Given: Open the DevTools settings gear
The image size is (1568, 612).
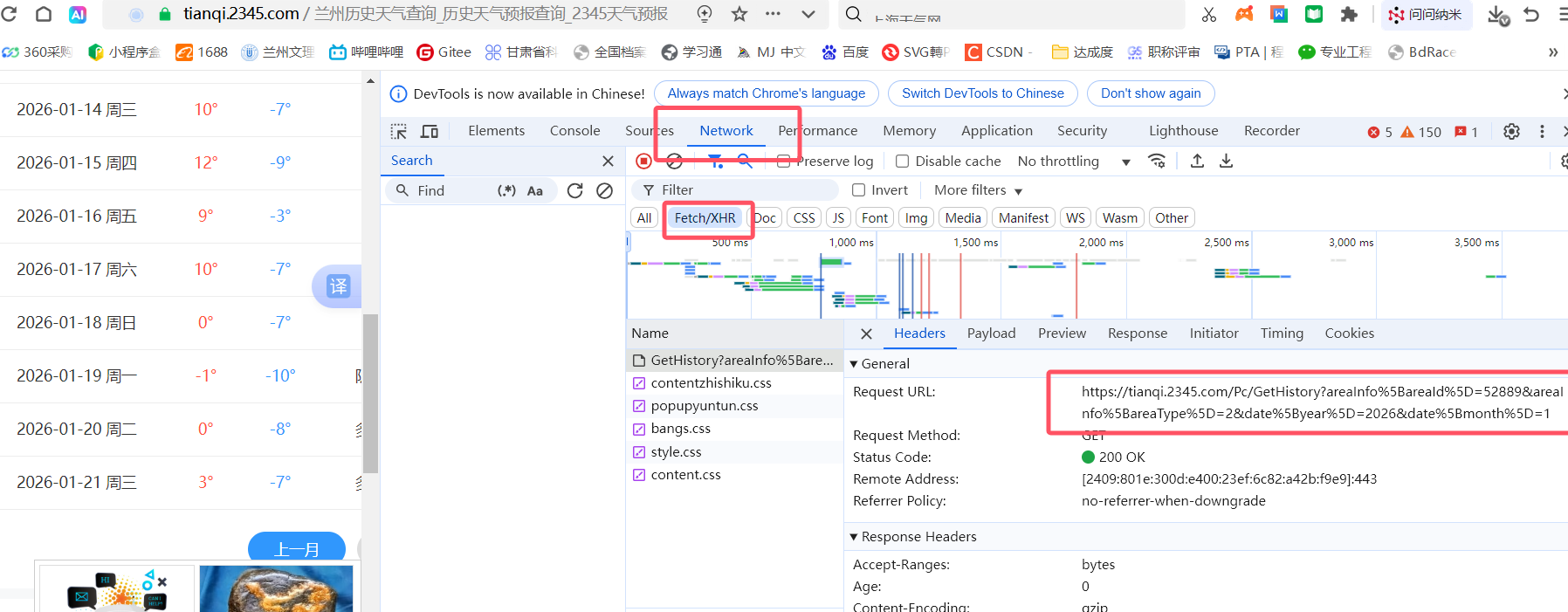Looking at the screenshot, I should click(1511, 131).
